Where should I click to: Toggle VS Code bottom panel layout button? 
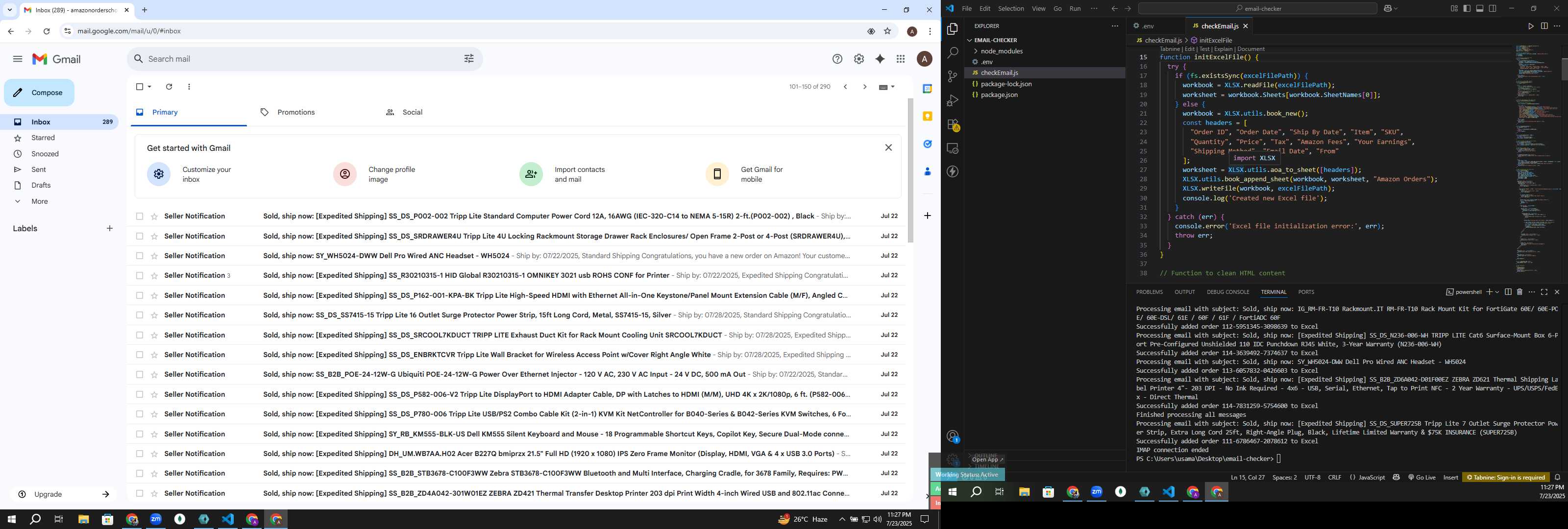coord(1480,8)
